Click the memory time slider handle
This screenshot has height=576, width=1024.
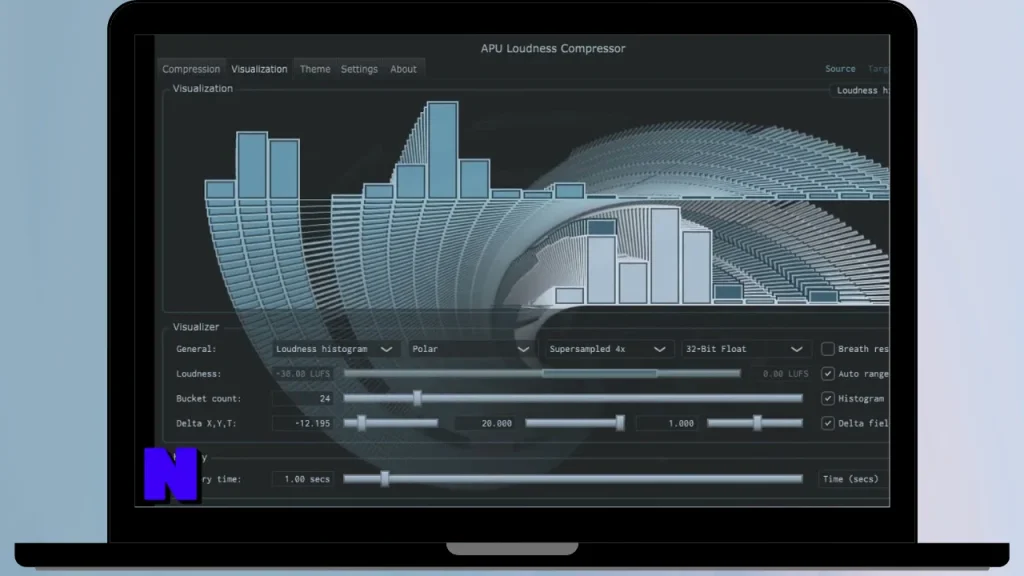[385, 479]
